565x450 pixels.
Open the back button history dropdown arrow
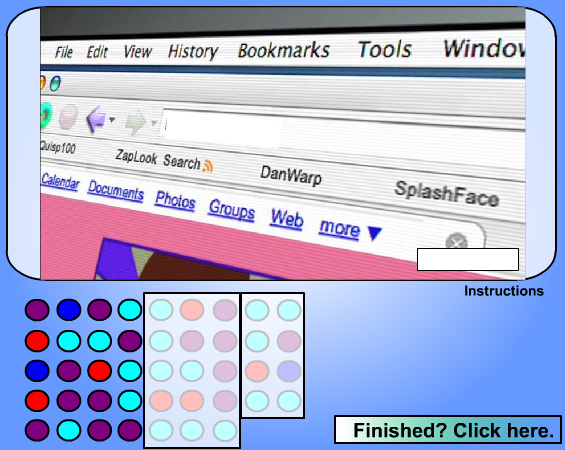pos(112,119)
